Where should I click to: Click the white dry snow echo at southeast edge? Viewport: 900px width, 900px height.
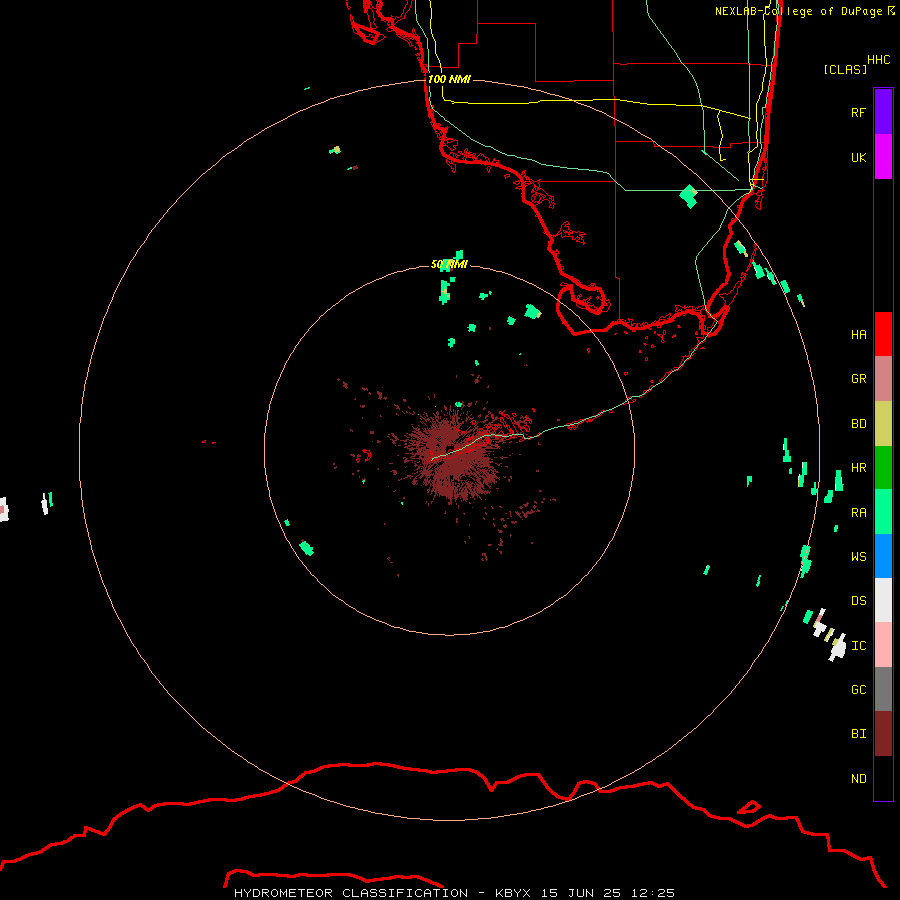837,647
